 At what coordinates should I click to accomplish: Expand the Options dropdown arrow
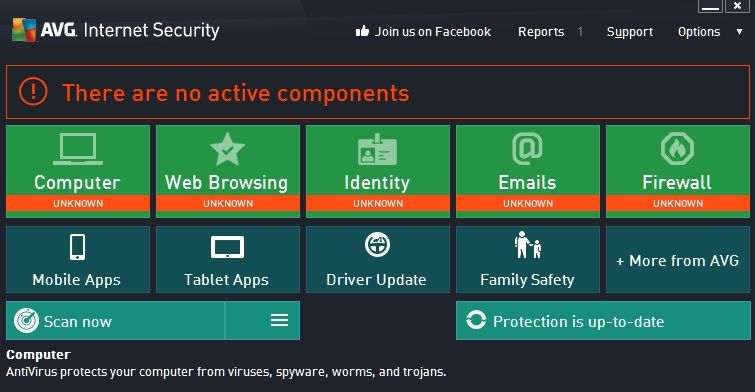(x=739, y=32)
